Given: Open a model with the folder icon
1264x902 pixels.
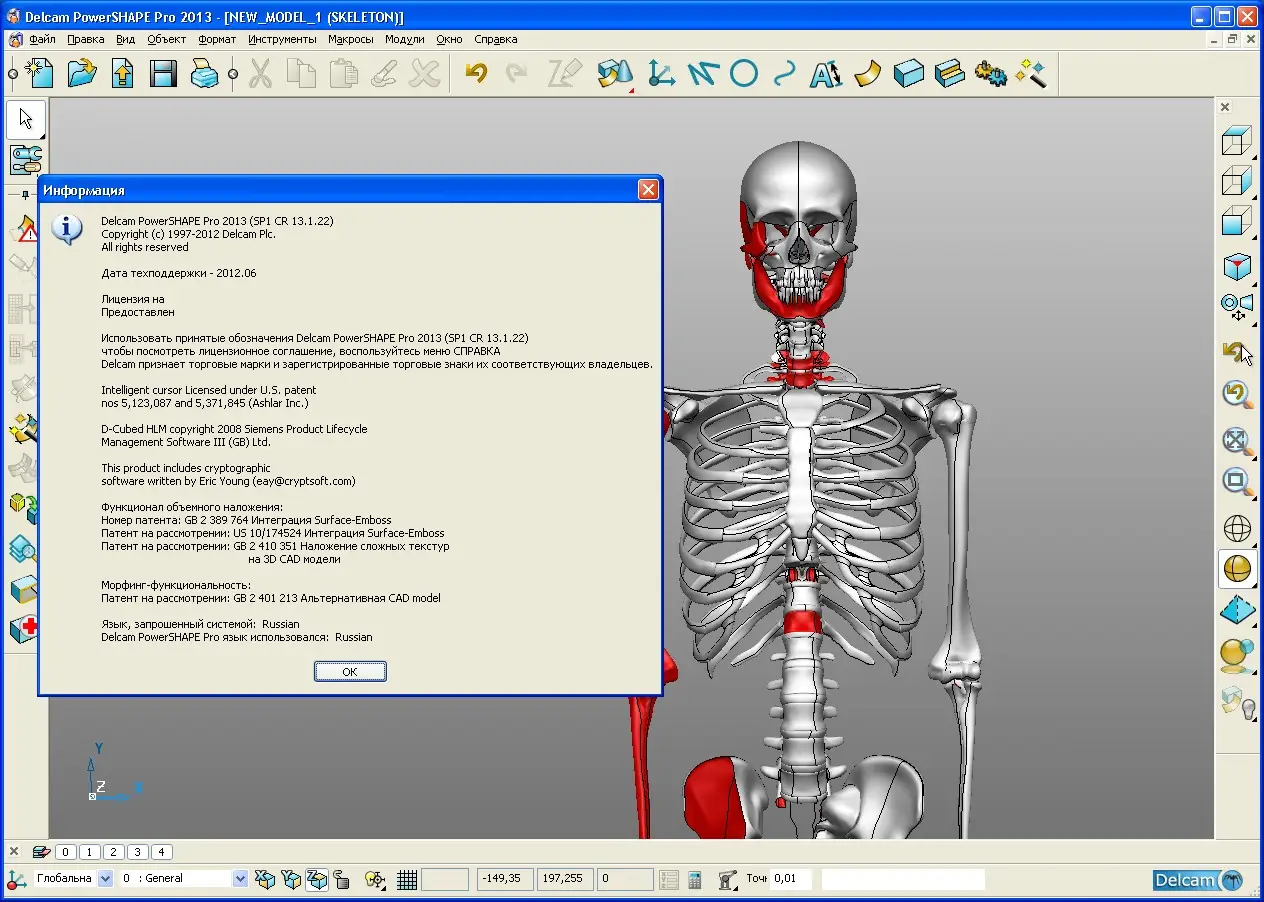Looking at the screenshot, I should tap(81, 74).
